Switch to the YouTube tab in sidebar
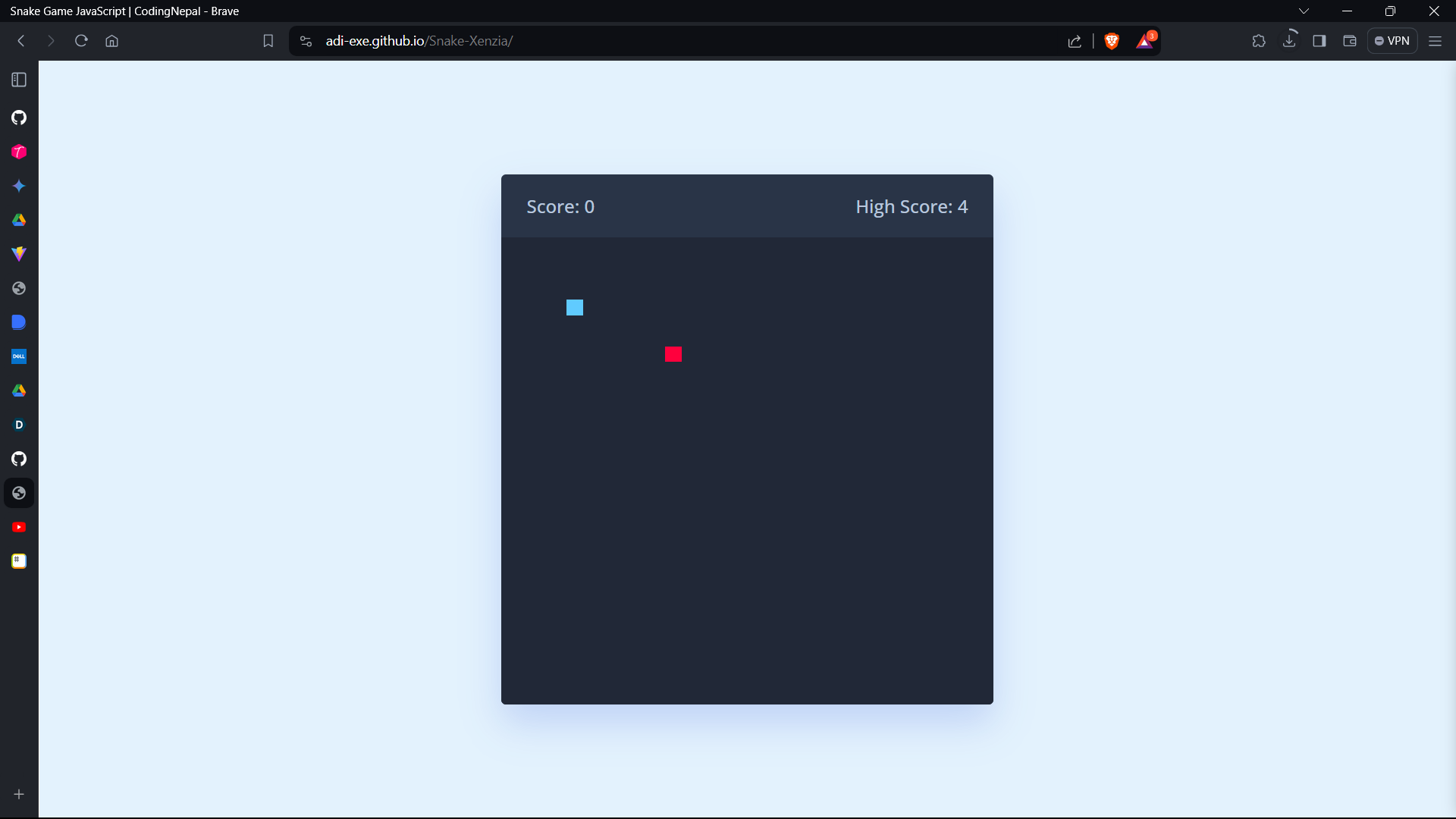The height and width of the screenshot is (819, 1456). 19,527
